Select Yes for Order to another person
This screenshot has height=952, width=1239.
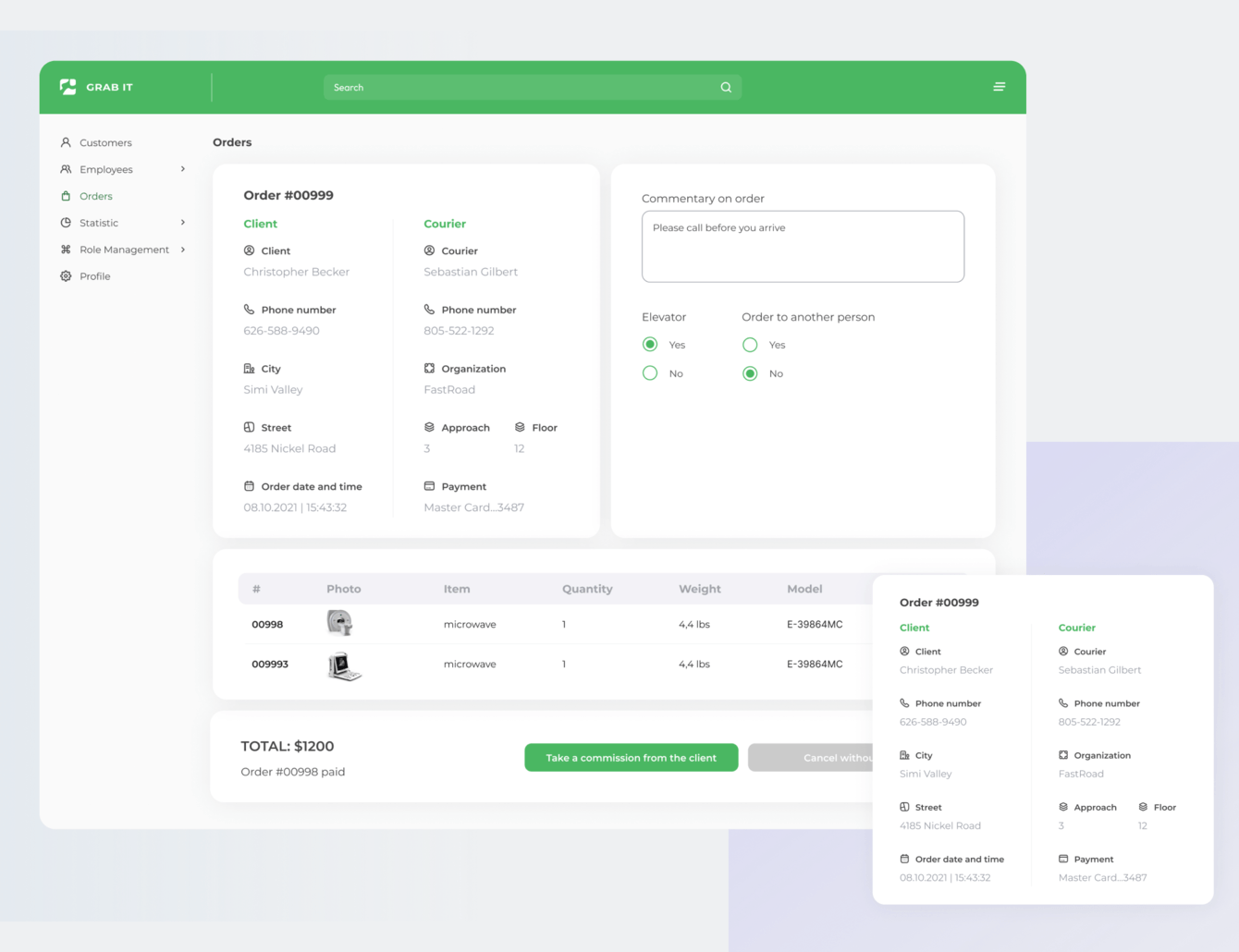coord(750,345)
